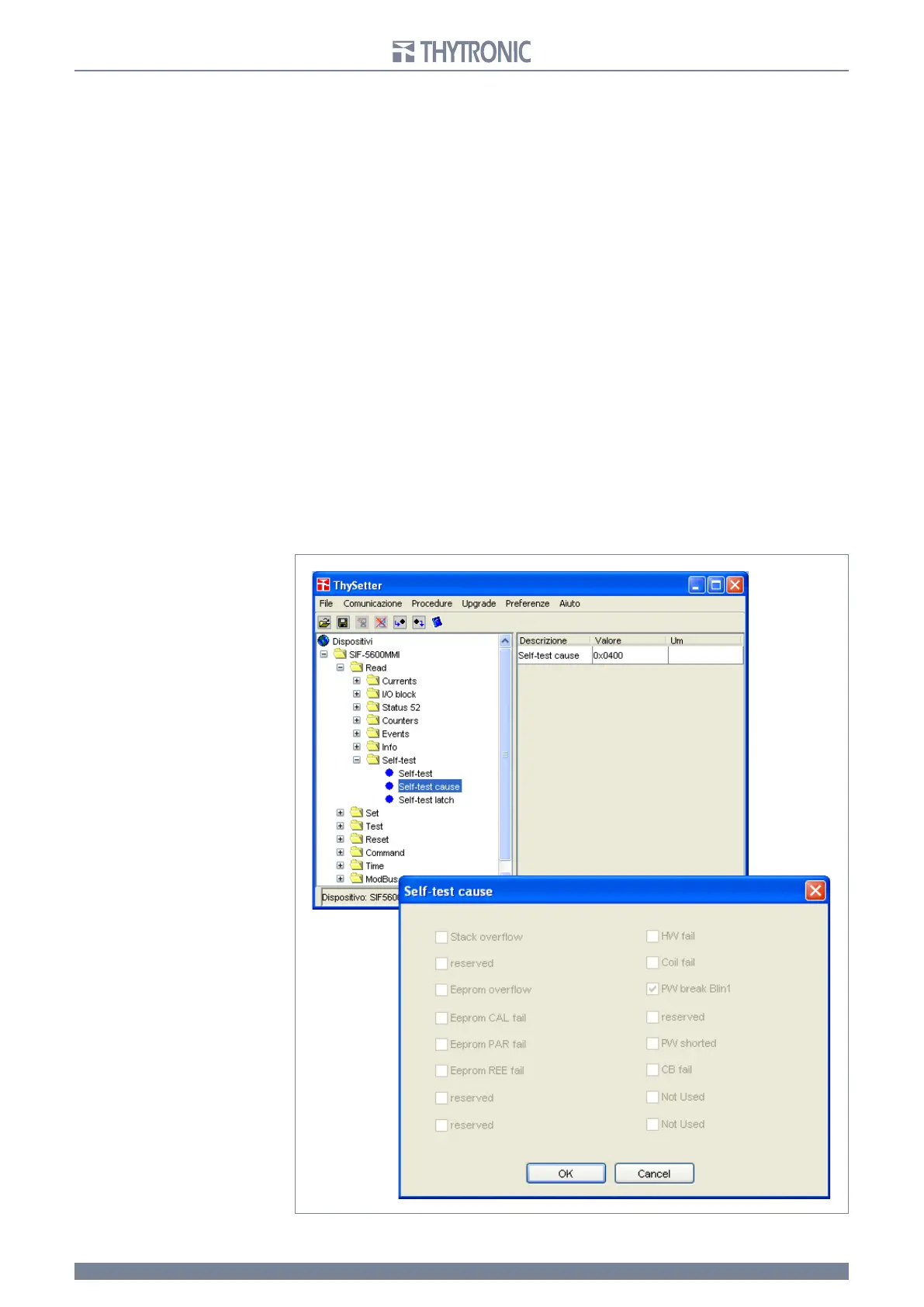Viewport: 924px width, 1307px height.
Task: Click the folder icon beside Counters
Action: click(373, 720)
